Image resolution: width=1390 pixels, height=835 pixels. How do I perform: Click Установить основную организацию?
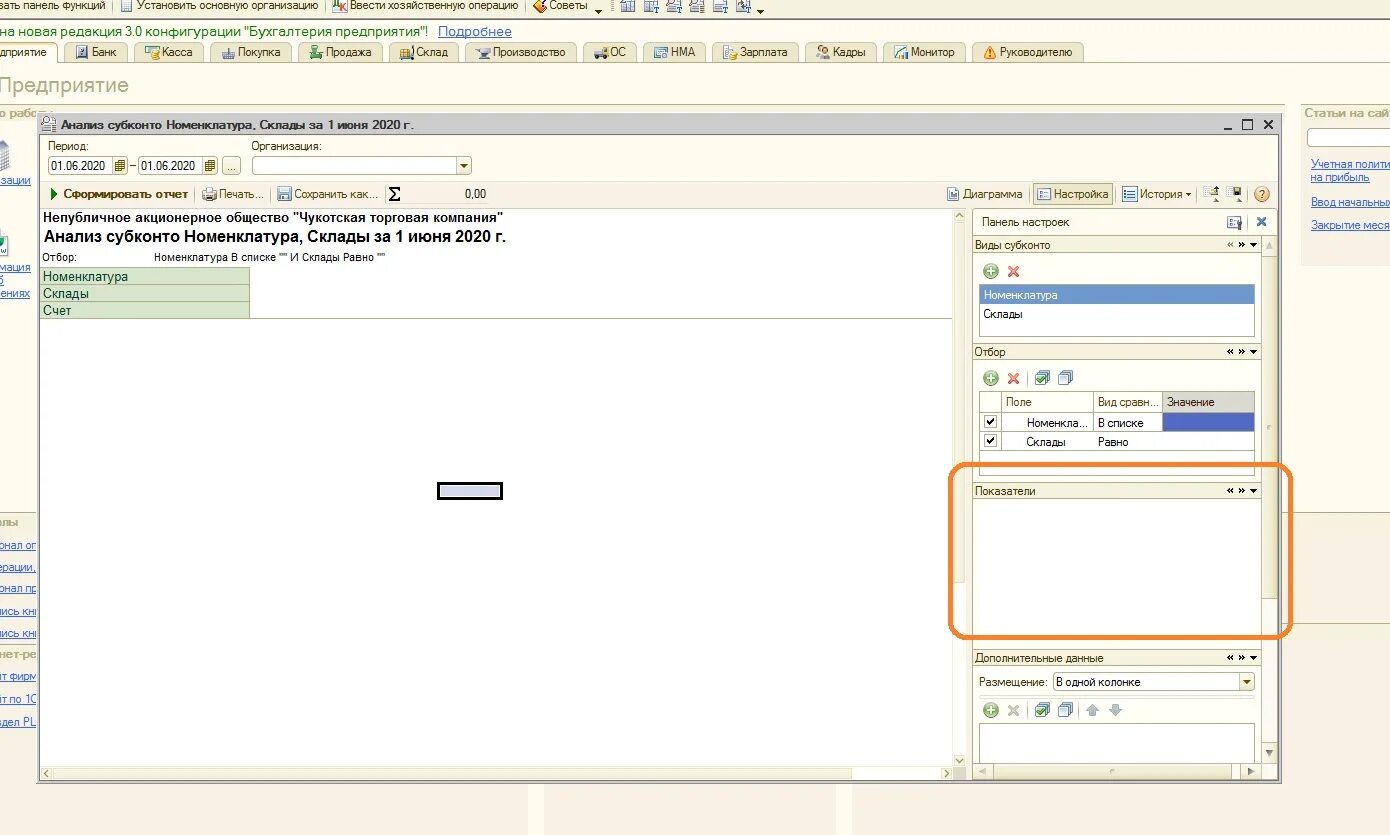tap(219, 6)
